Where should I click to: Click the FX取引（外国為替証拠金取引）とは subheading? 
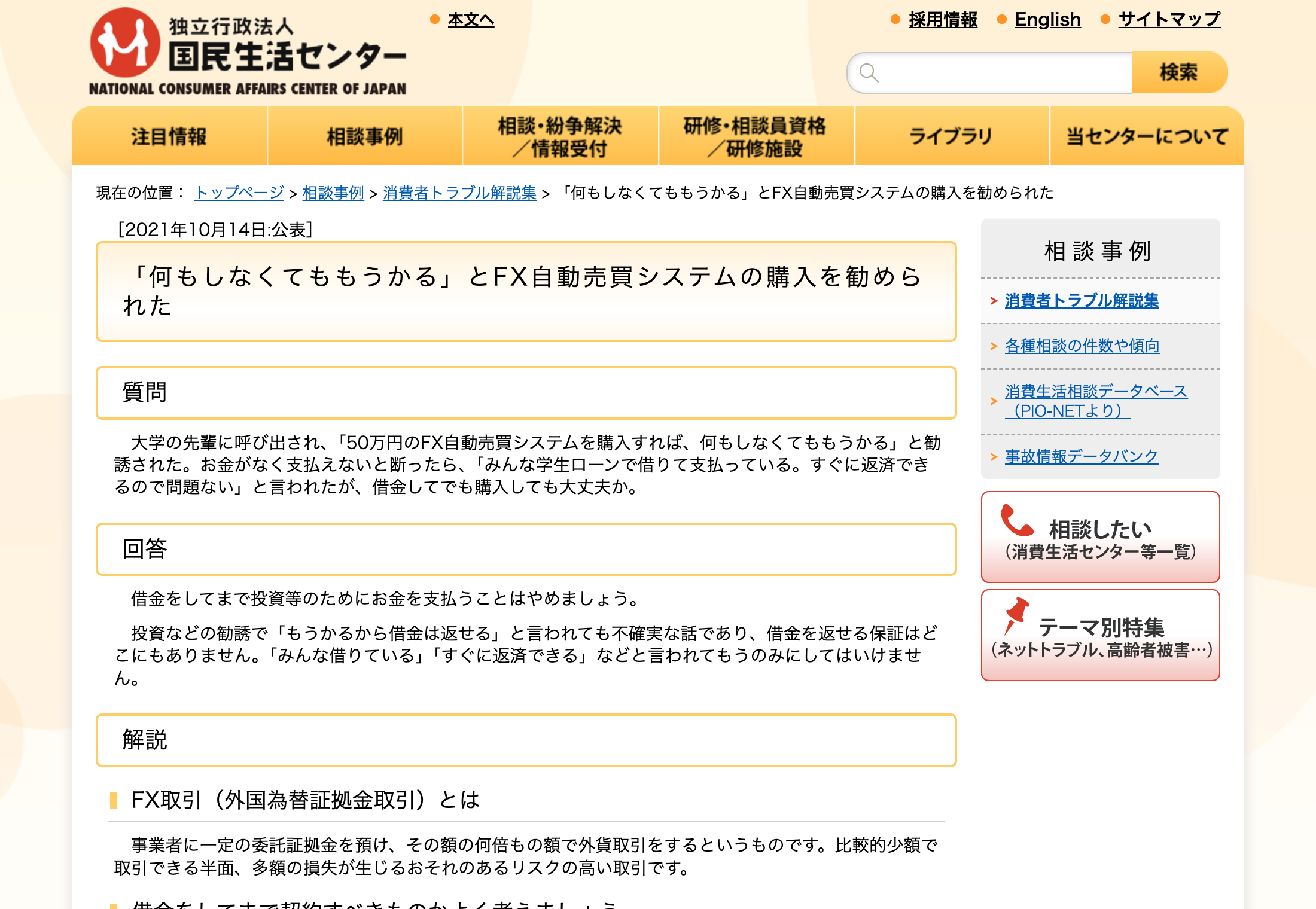(x=305, y=800)
